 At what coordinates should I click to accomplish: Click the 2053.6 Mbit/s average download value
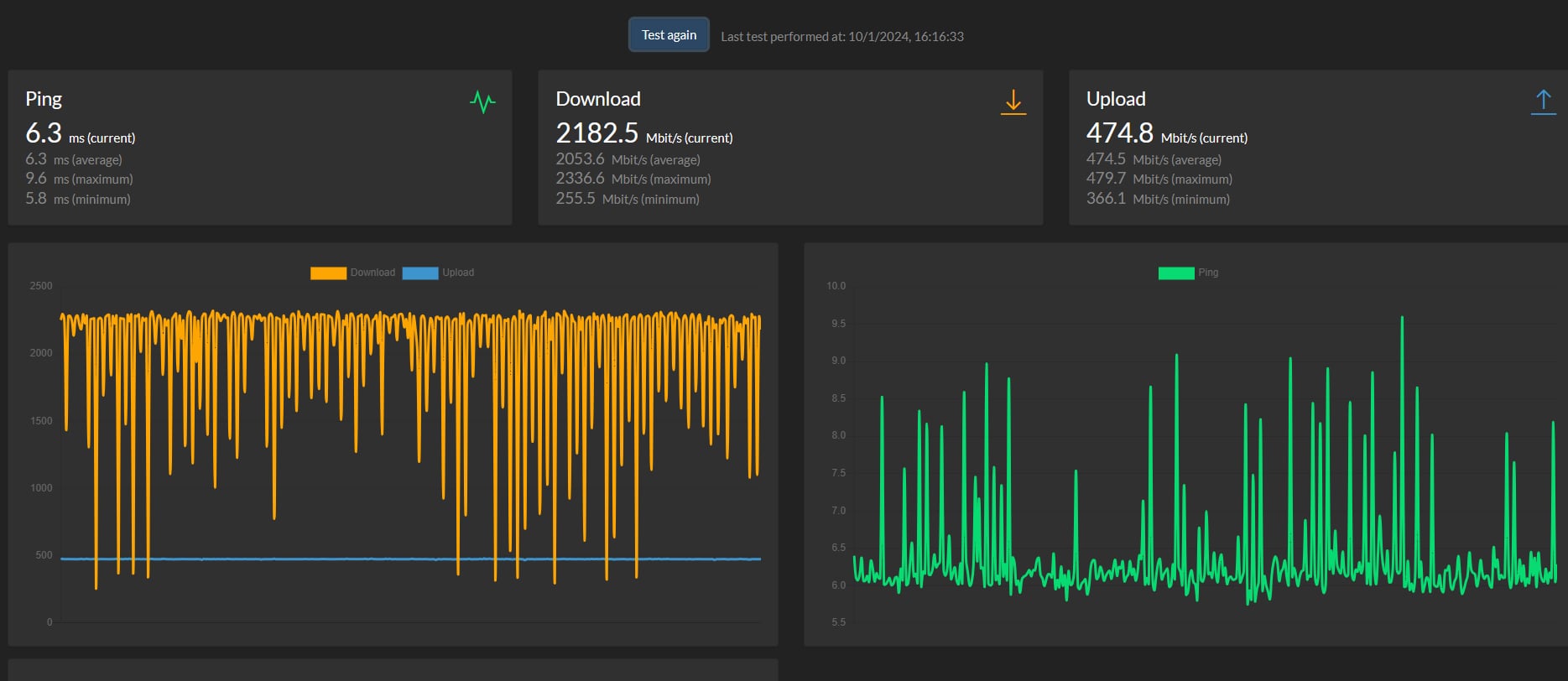[580, 159]
